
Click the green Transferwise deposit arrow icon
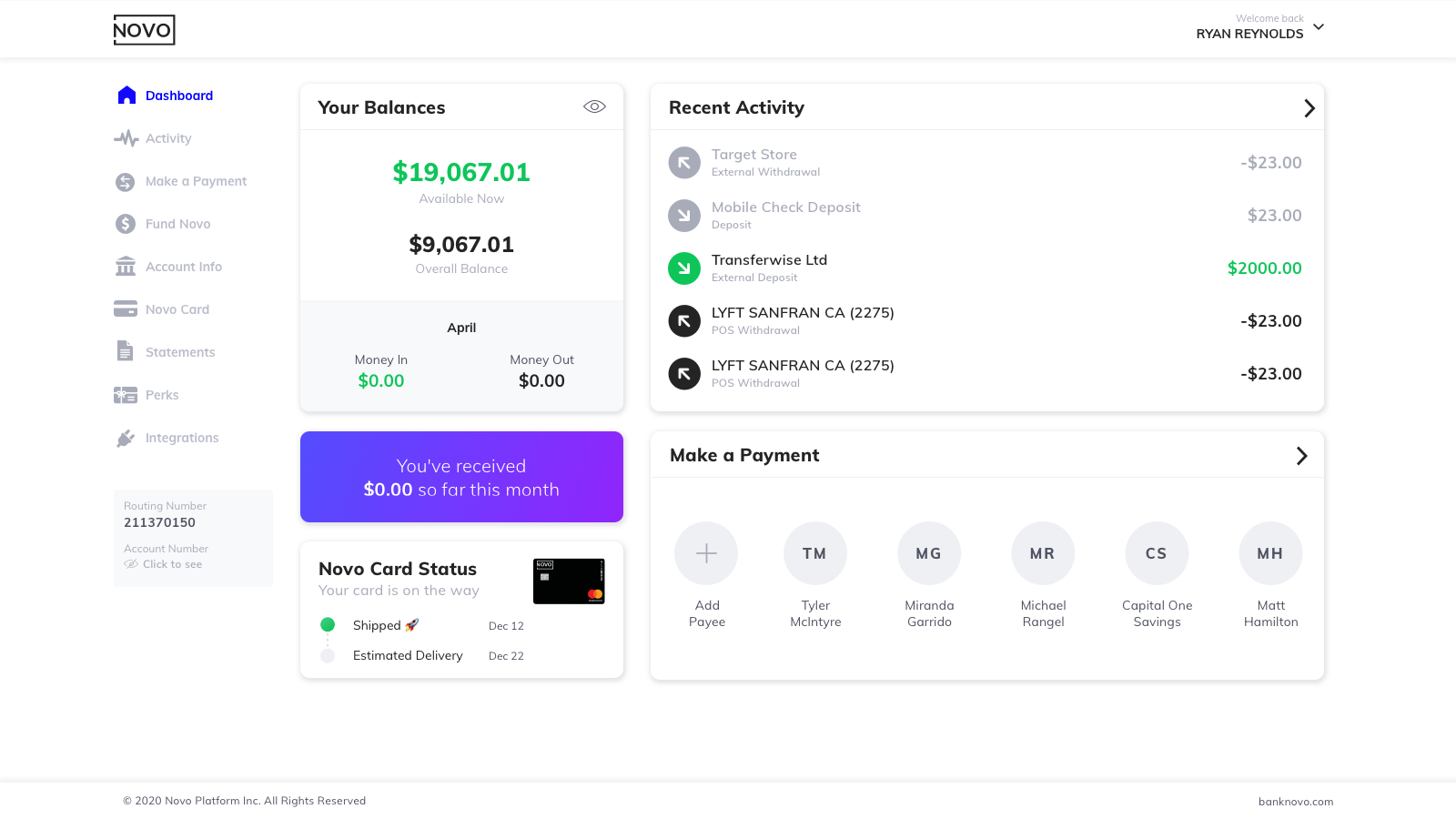[684, 268]
